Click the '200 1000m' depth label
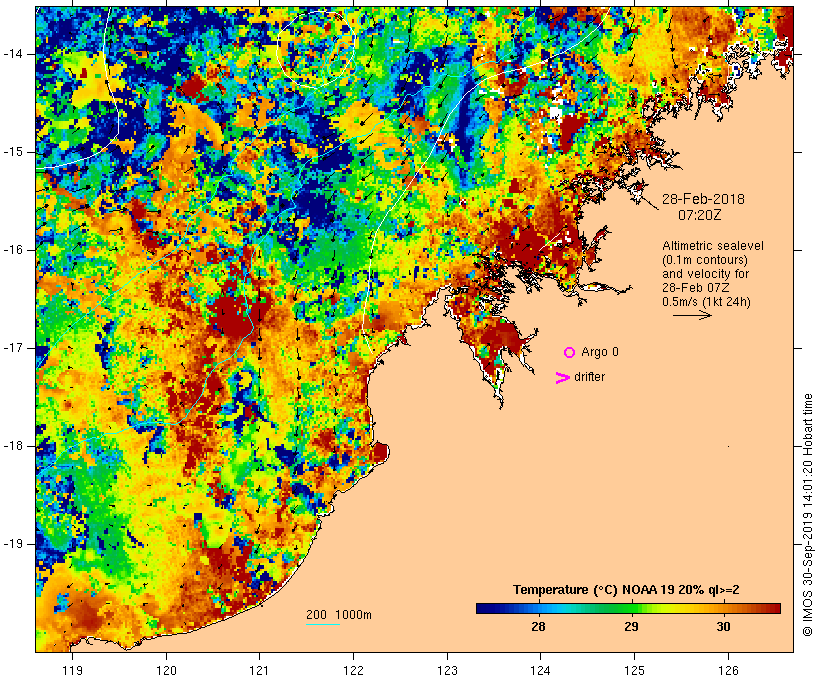This screenshot has height=680, width=820. point(339,615)
